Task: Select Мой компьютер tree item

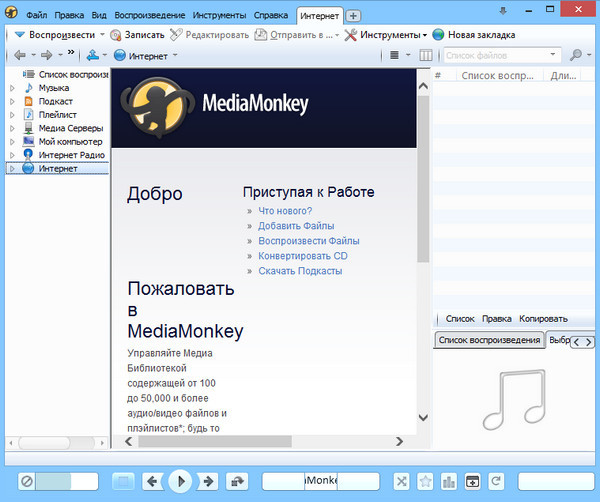Action: point(70,142)
